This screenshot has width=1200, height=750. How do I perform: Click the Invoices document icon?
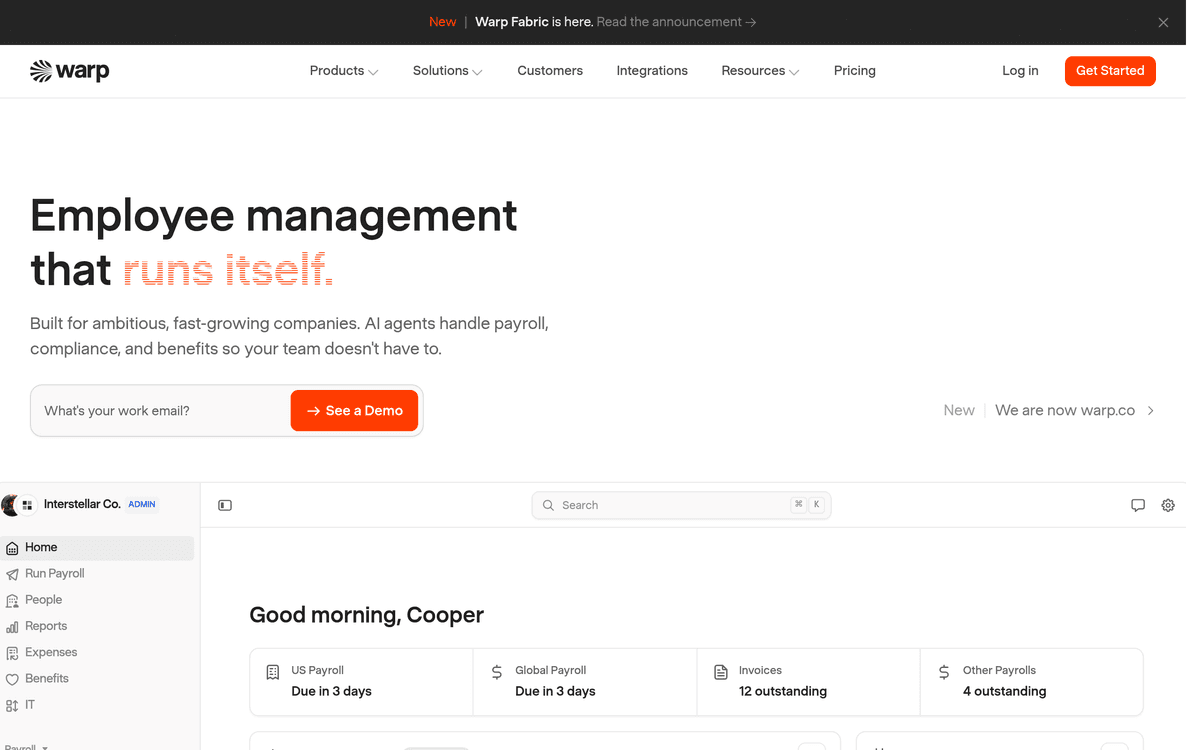coord(721,673)
